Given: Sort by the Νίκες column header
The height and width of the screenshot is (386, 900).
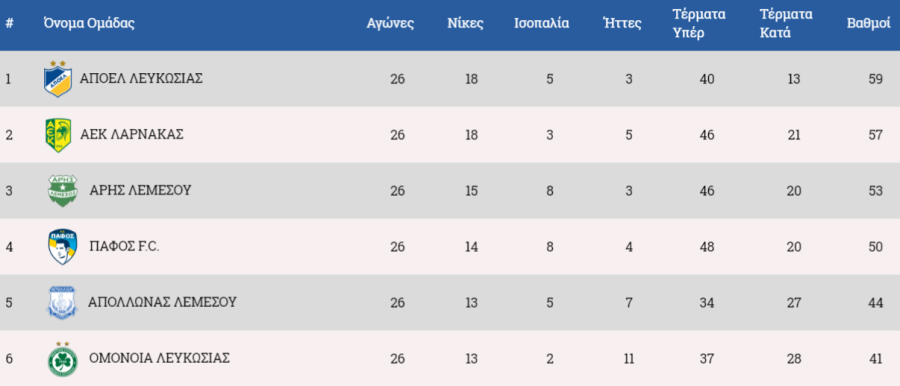Looking at the screenshot, I should 465,24.
